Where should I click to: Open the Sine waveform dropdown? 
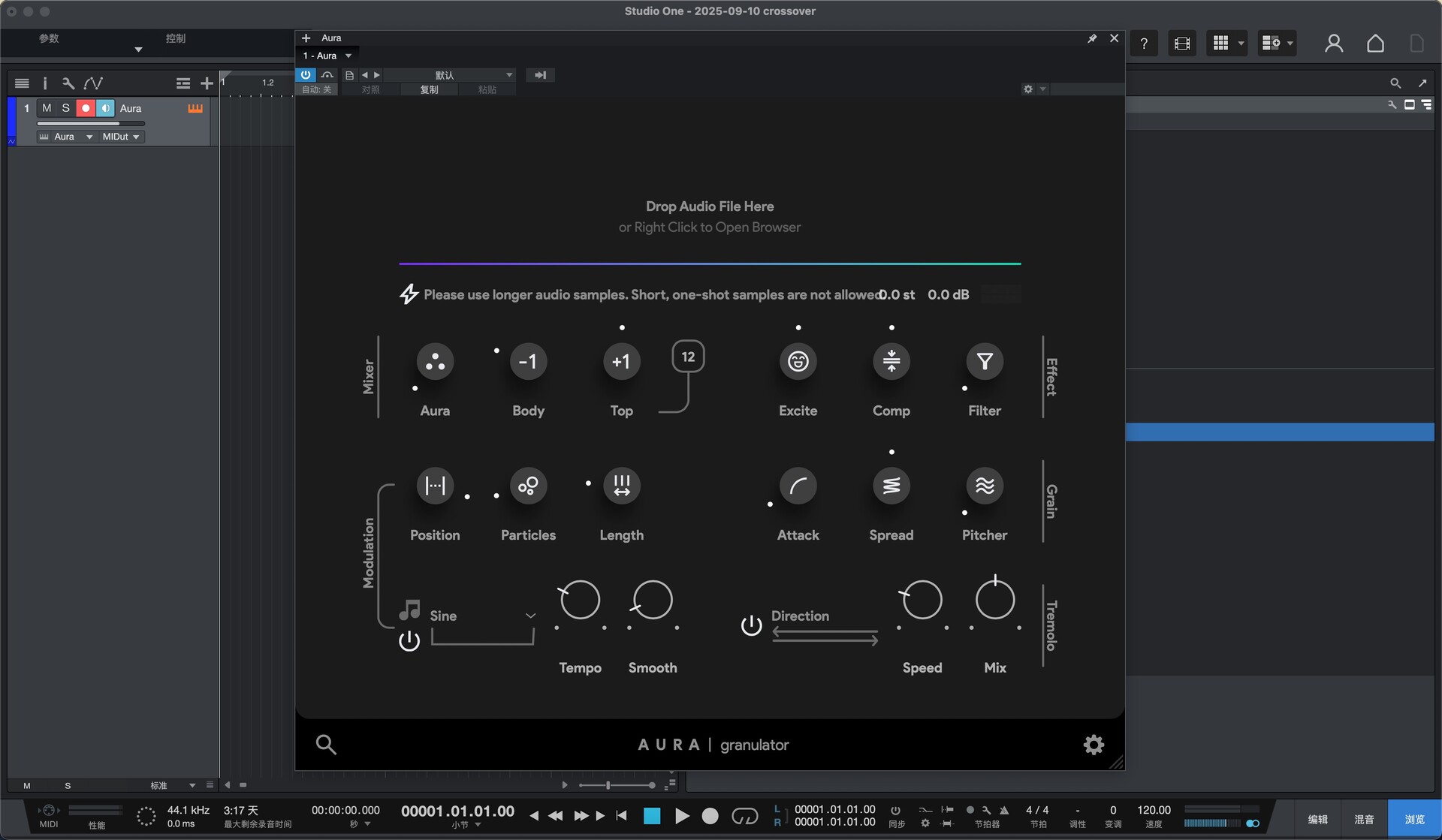coord(483,616)
